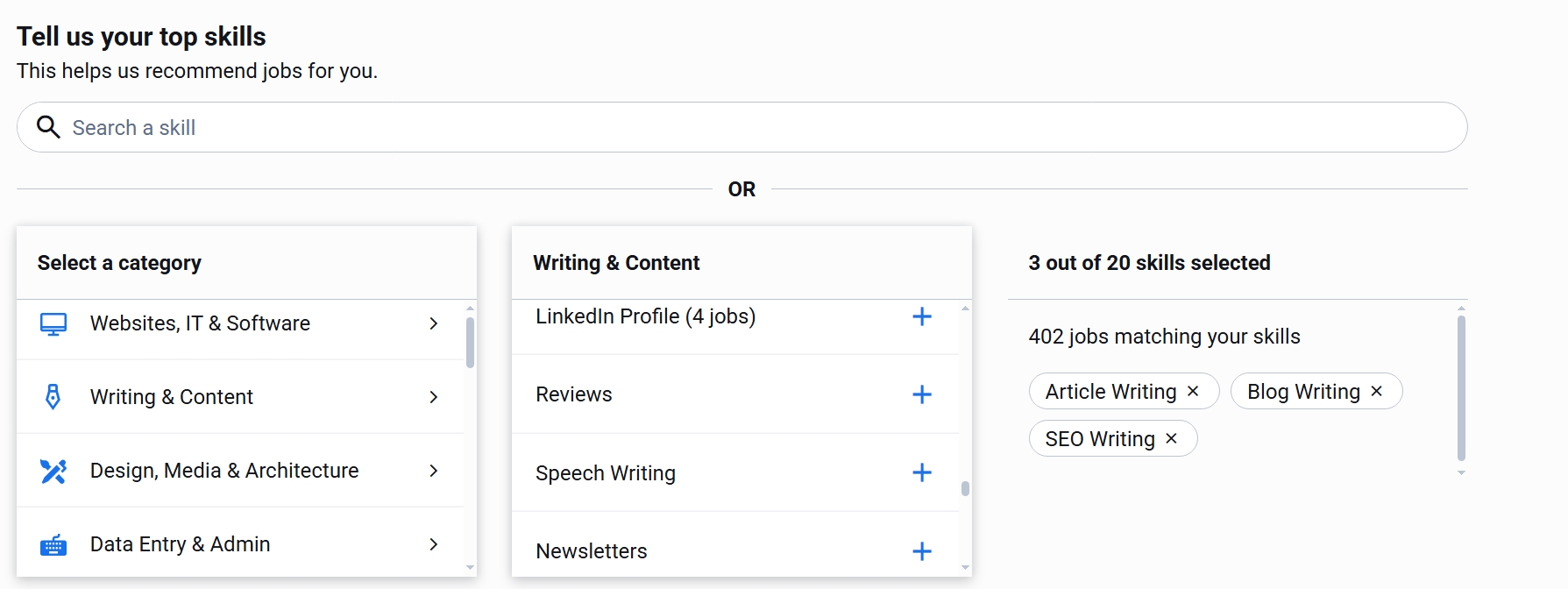This screenshot has height=589, width=1568.
Task: Click the search magnifier icon
Action: 48,127
